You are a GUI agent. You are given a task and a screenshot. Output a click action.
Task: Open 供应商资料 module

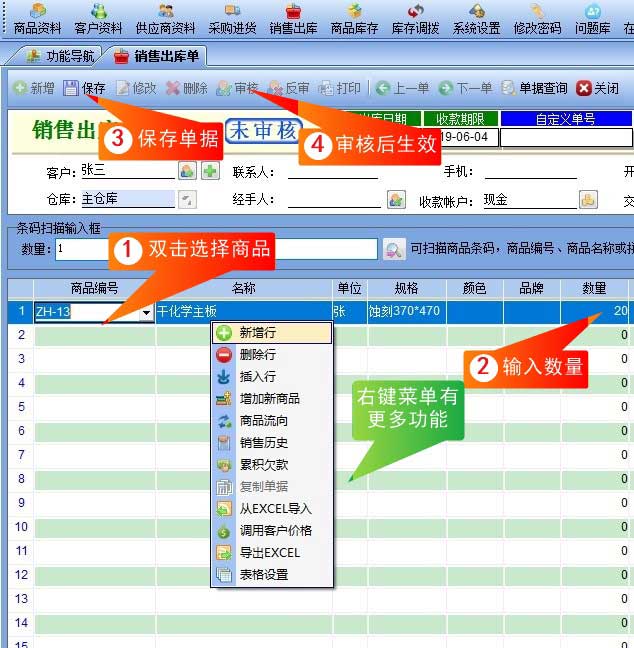(x=165, y=19)
